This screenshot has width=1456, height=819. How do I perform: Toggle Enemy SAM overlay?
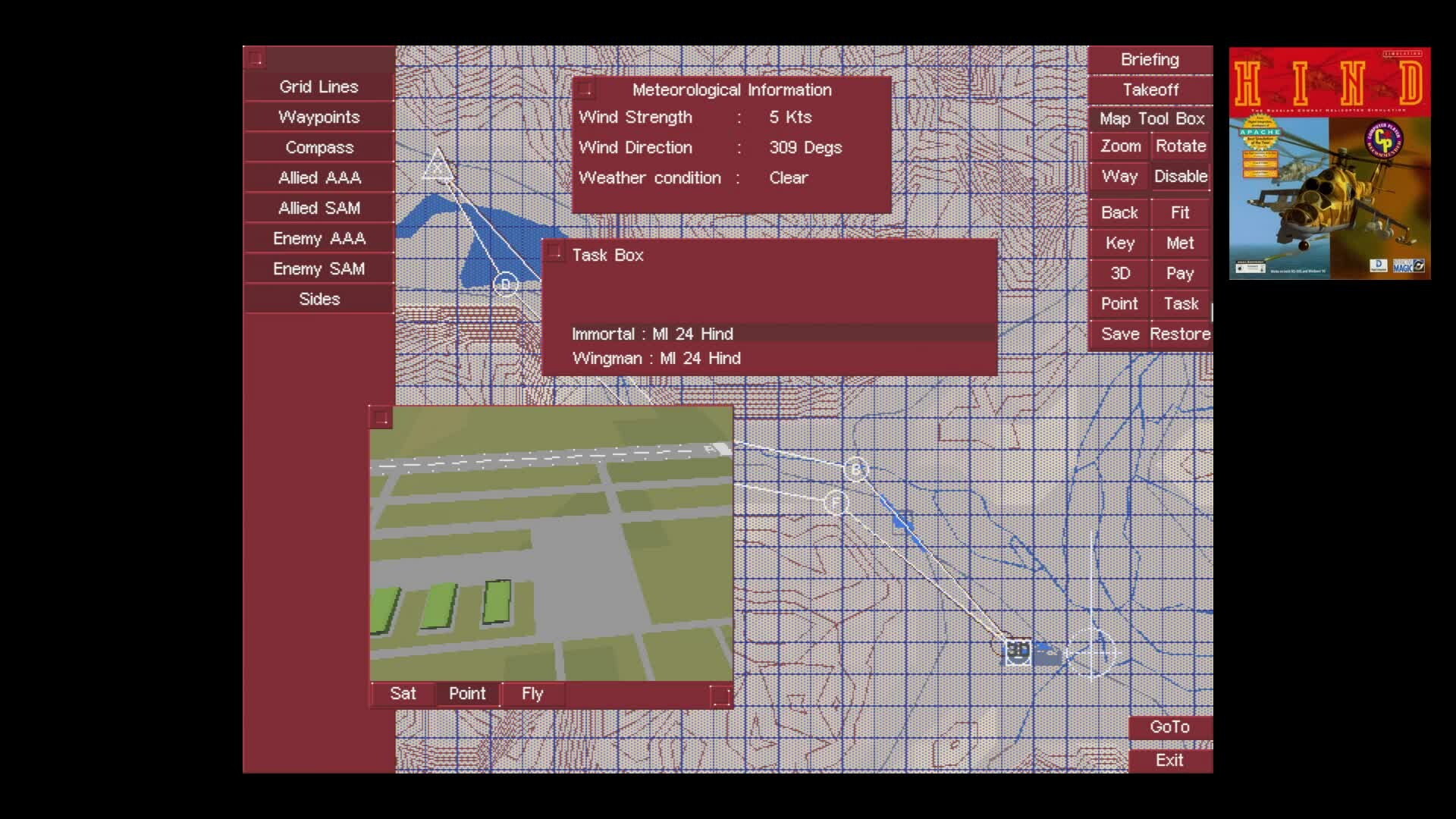(x=318, y=268)
